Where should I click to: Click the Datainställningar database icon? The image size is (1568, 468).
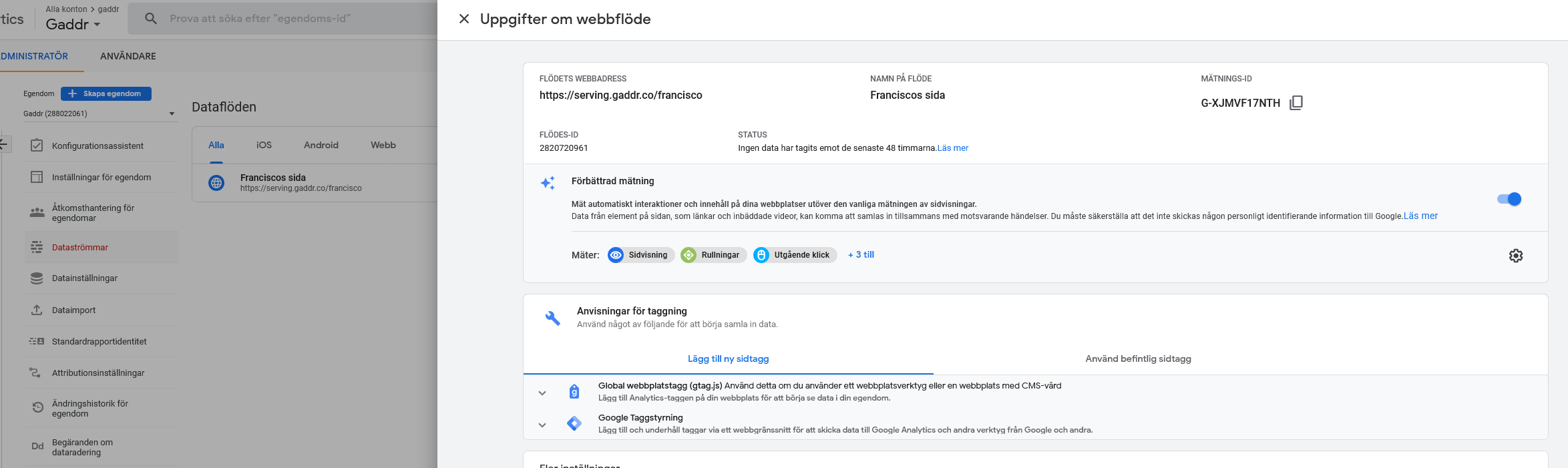coord(37,278)
